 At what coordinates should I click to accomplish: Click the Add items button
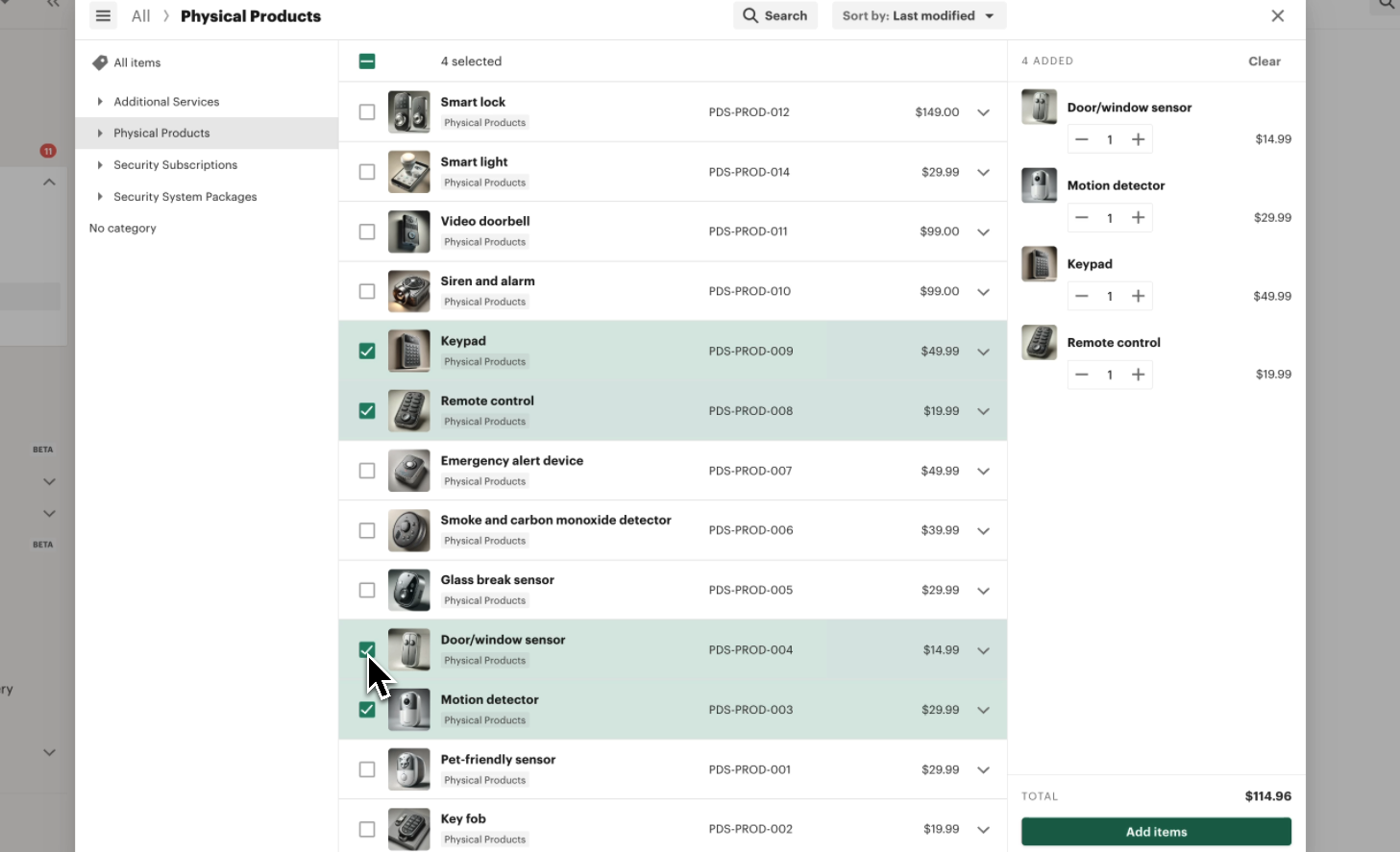tap(1155, 832)
